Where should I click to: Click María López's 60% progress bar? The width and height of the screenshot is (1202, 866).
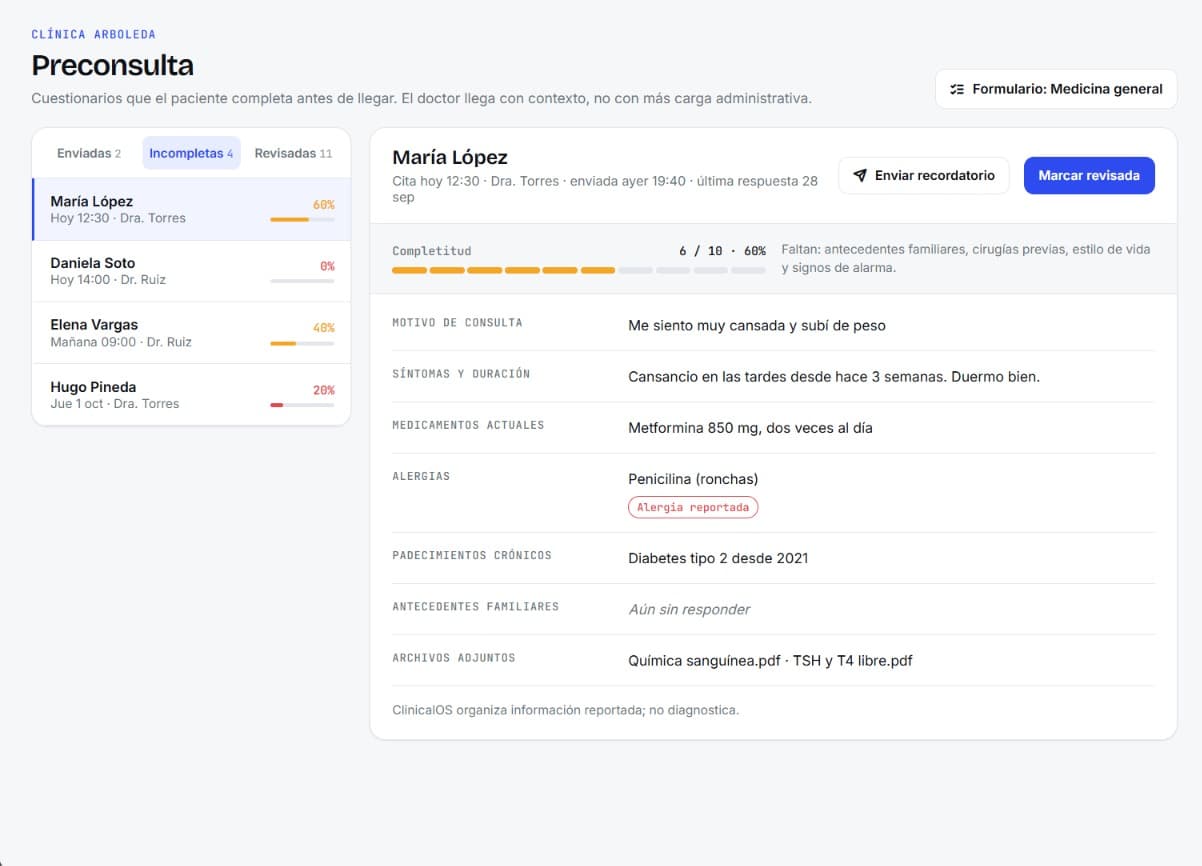pos(302,219)
